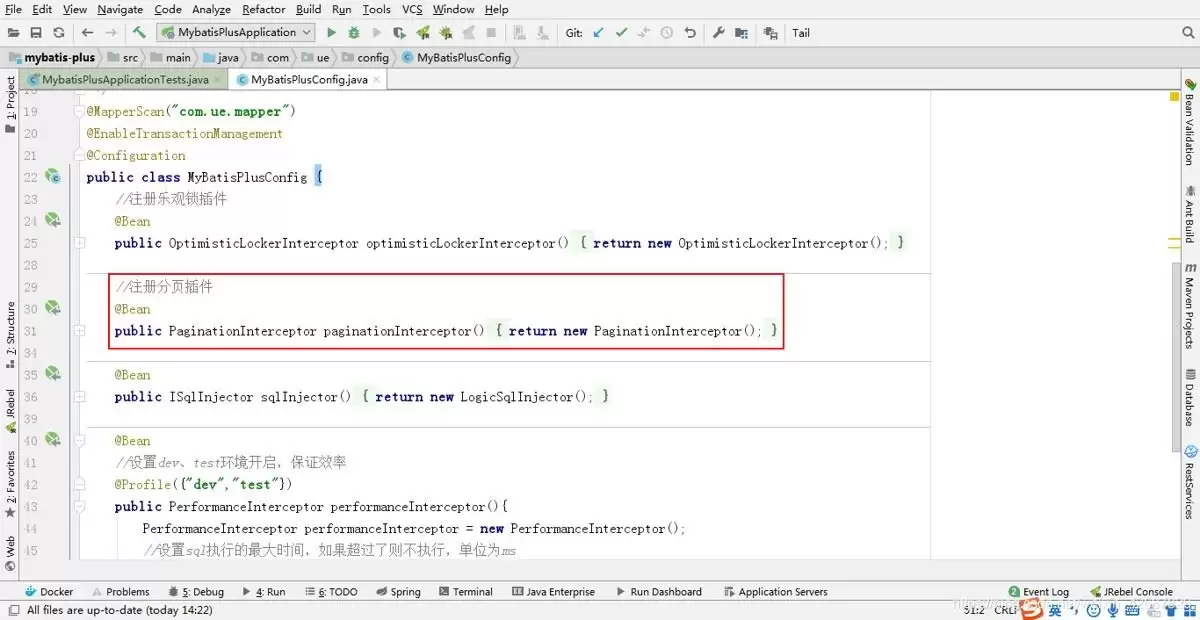Open settings via the wrench icon
This screenshot has width=1200, height=620.
[718, 33]
